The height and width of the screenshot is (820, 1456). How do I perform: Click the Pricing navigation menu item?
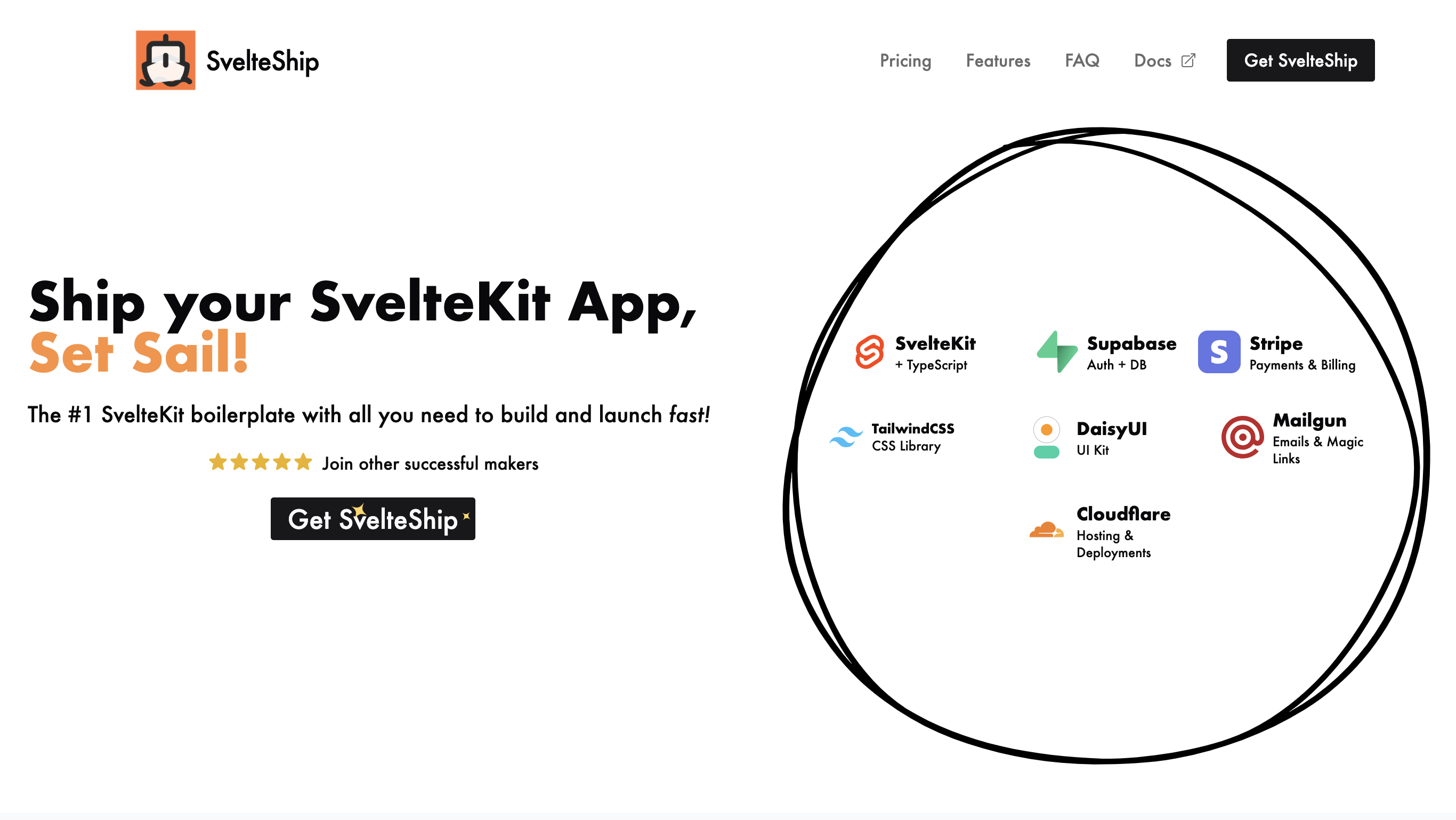905,60
